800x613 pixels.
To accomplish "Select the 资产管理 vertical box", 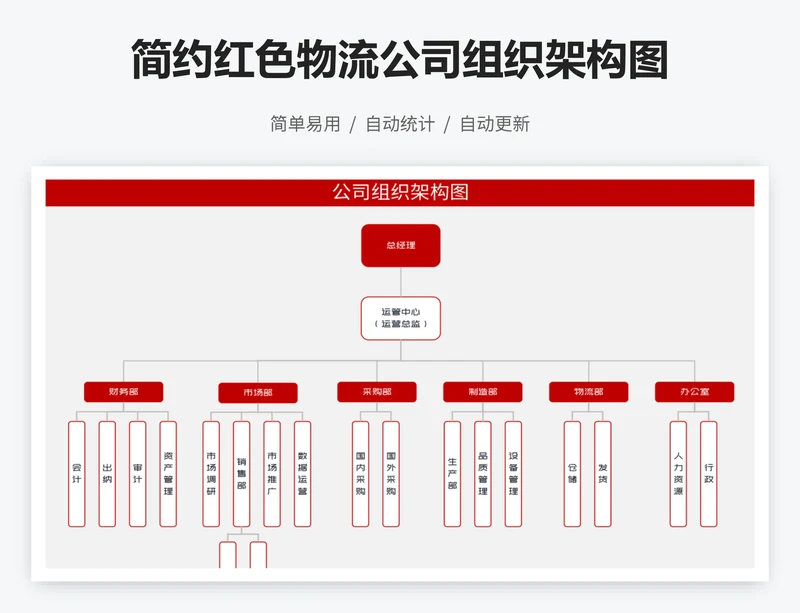I will pyautogui.click(x=168, y=473).
